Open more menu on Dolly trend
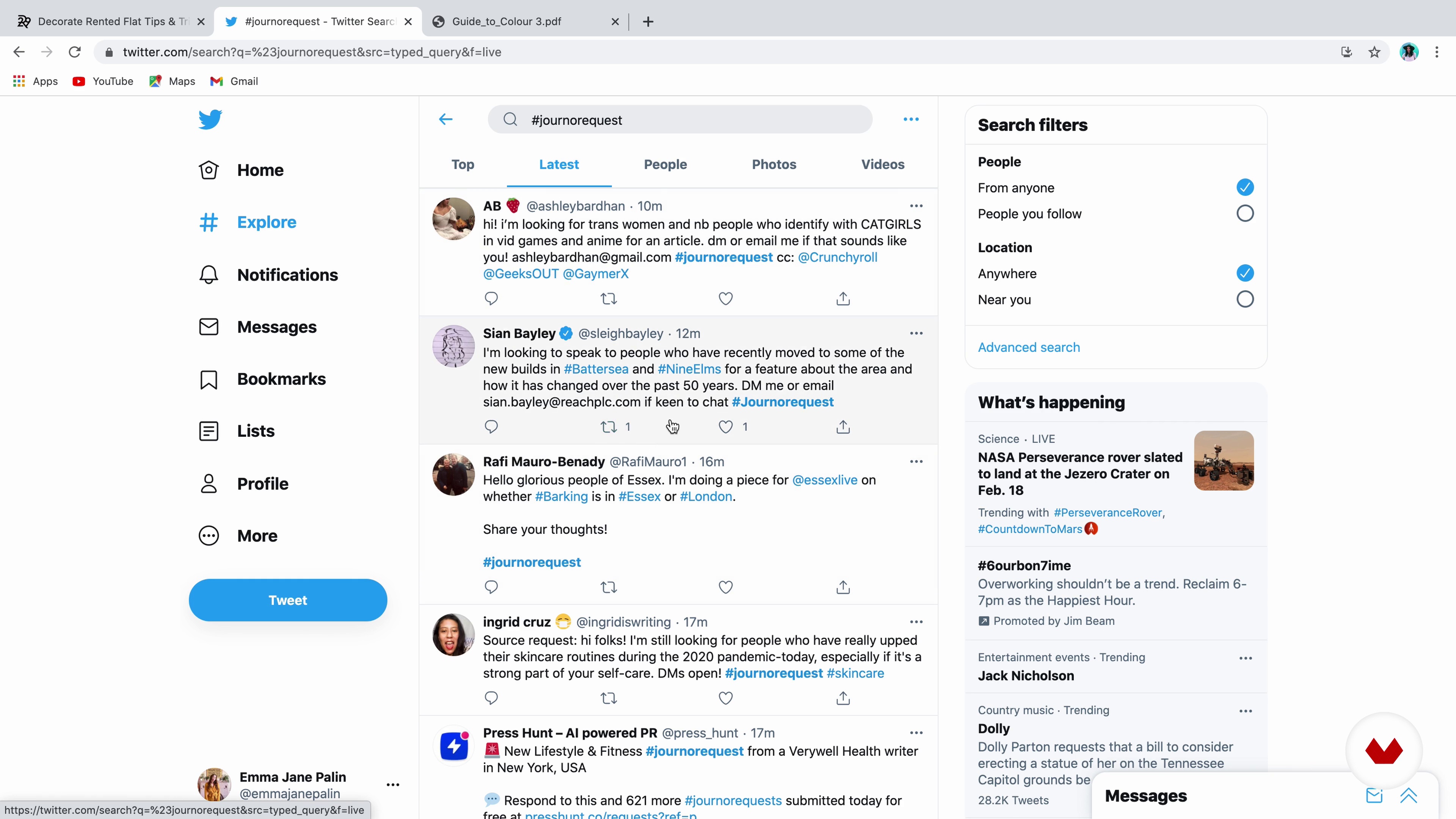 pyautogui.click(x=1245, y=711)
